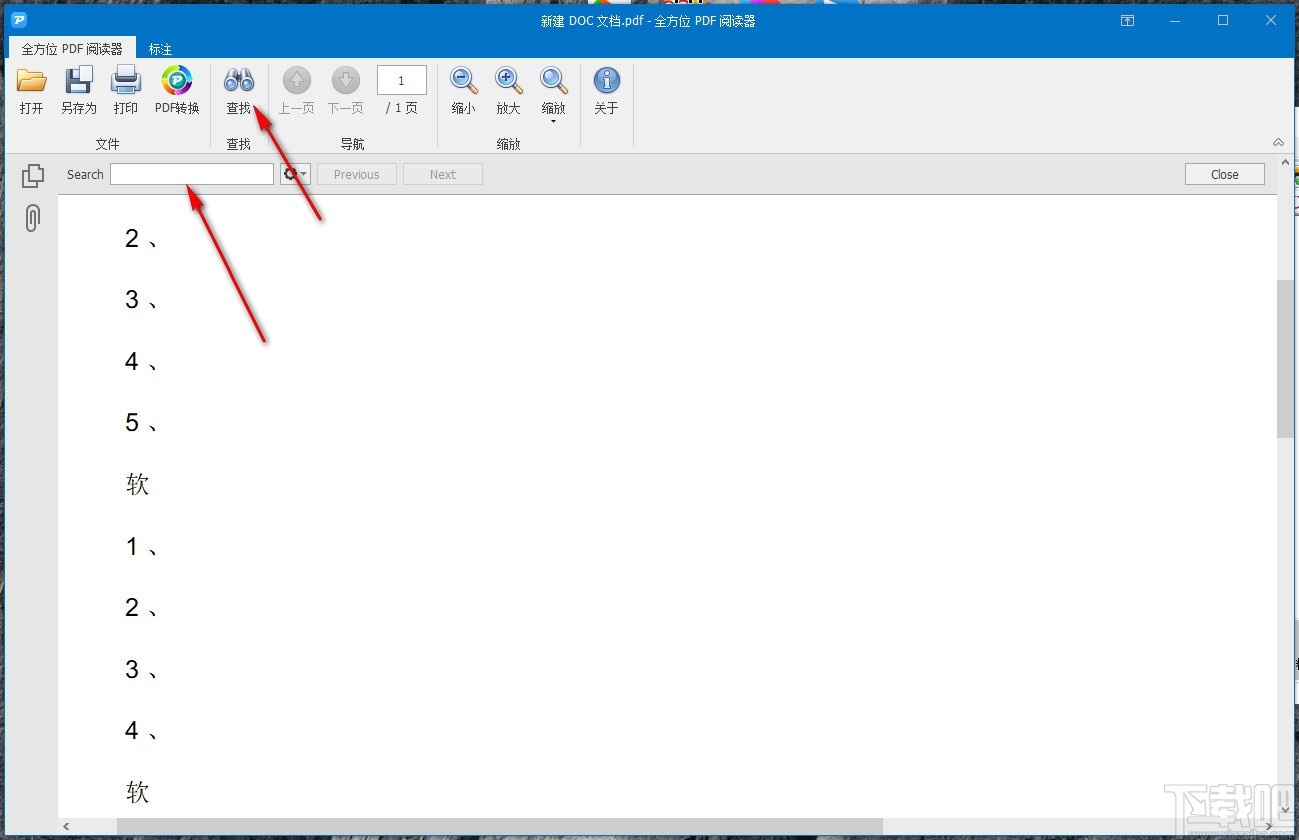Launch the PDF转换 converter tool
Screen dimensions: 1299x840
pos(177,90)
